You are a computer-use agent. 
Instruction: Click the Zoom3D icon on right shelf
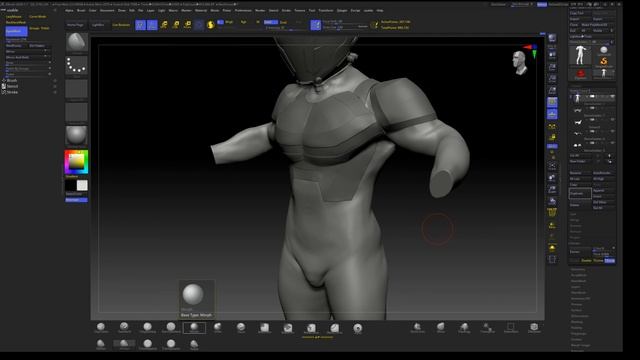tap(552, 189)
